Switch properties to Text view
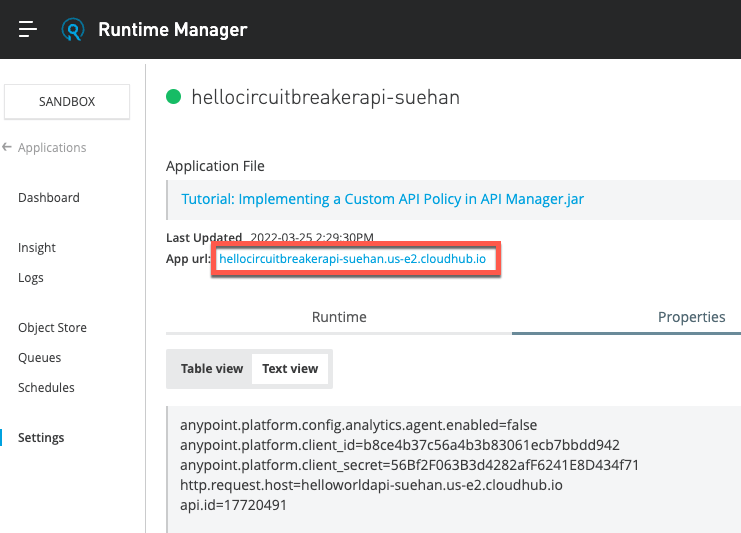This screenshot has width=741, height=533. pos(290,369)
